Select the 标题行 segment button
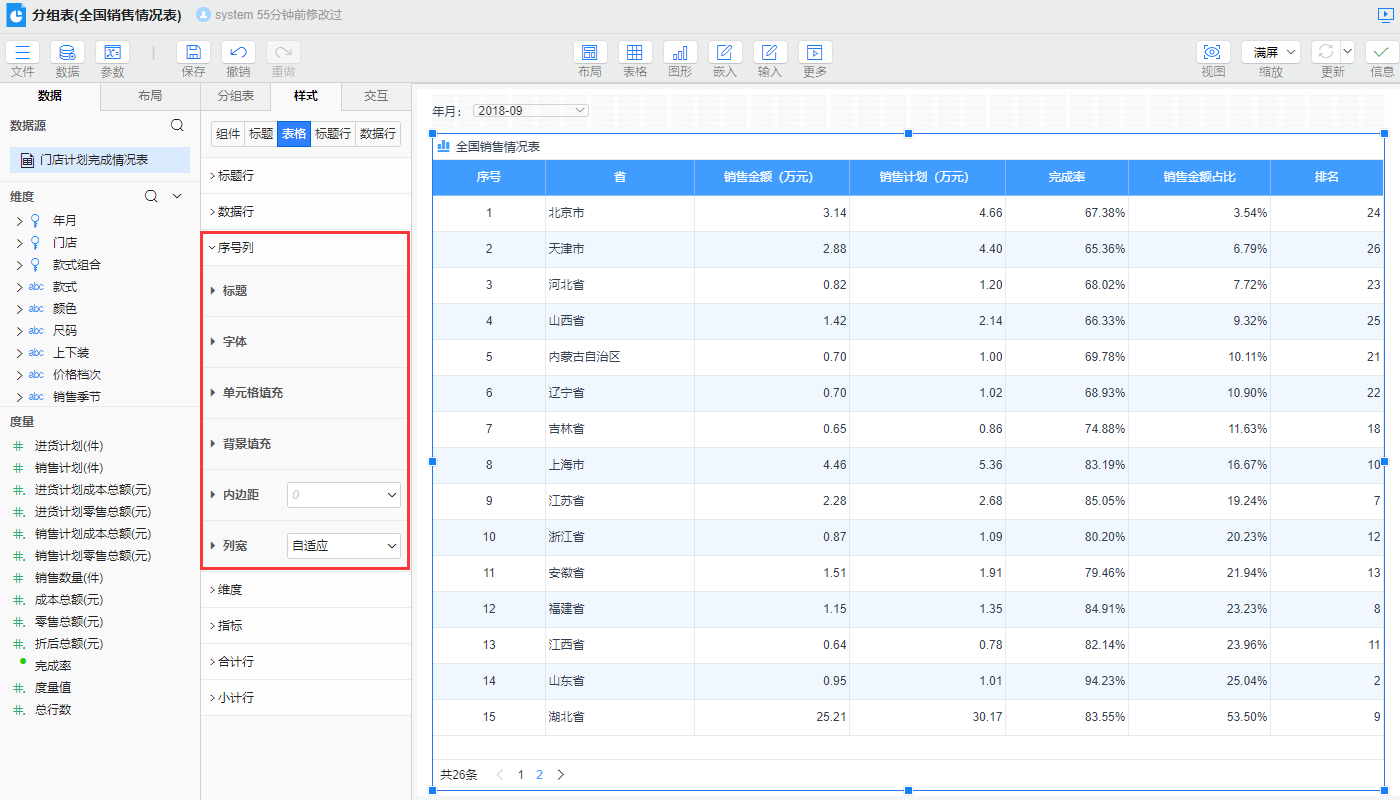Screen dimensions: 1400x800 coord(332,134)
